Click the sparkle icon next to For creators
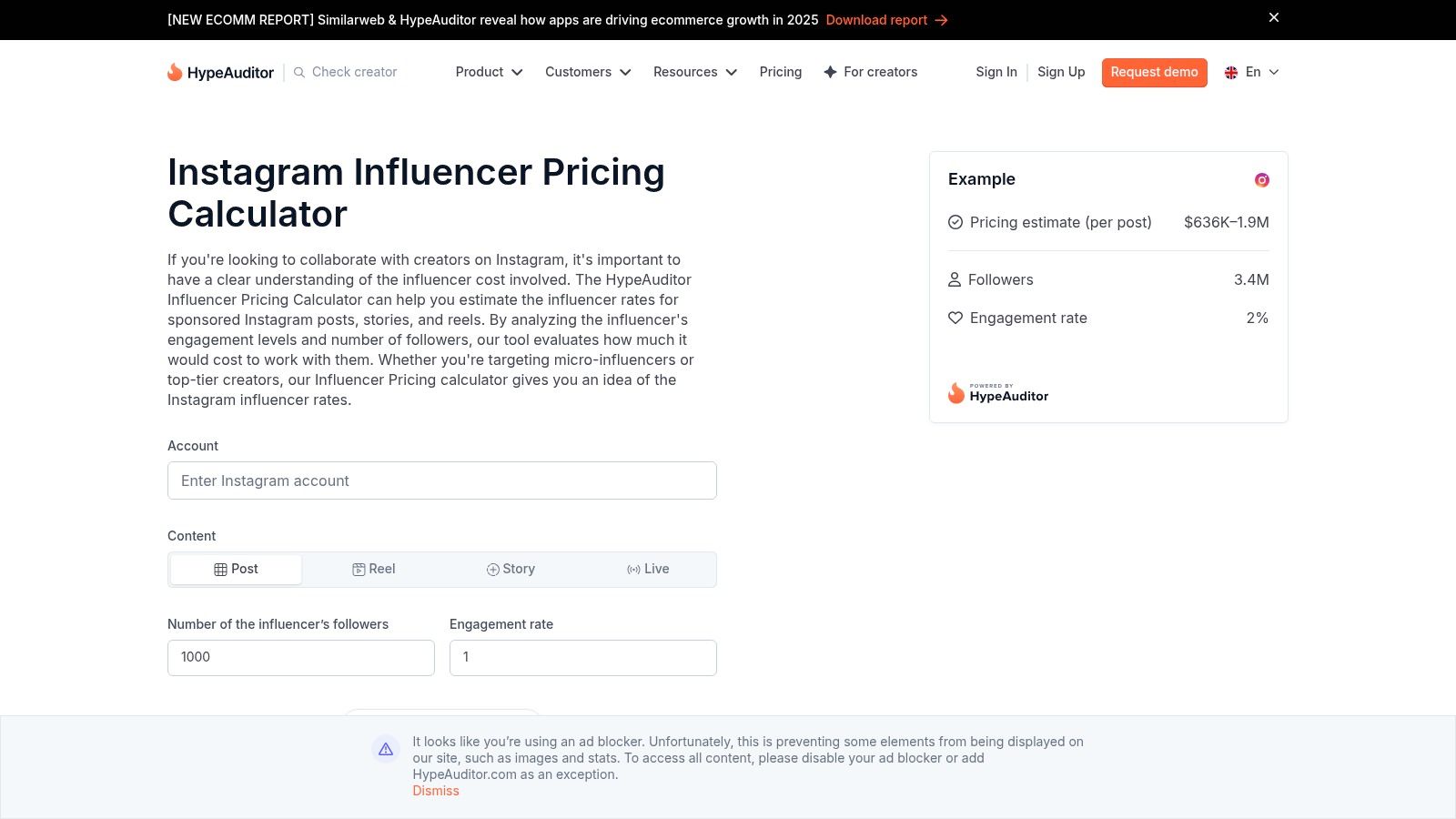1456x819 pixels. 830,72
